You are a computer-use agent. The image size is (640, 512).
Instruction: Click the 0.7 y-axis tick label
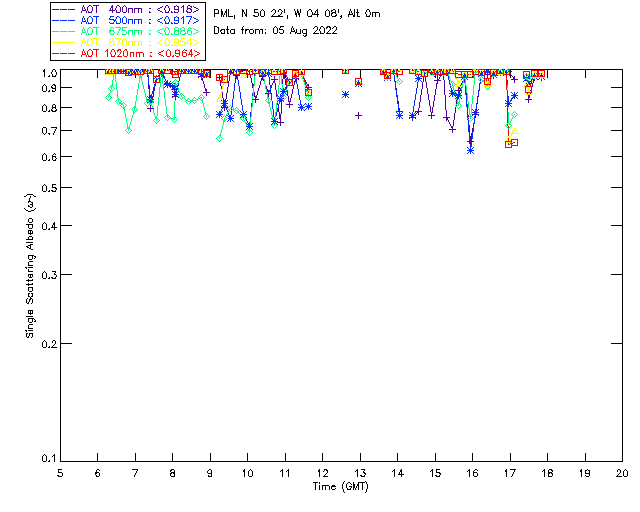pyautogui.click(x=49, y=131)
